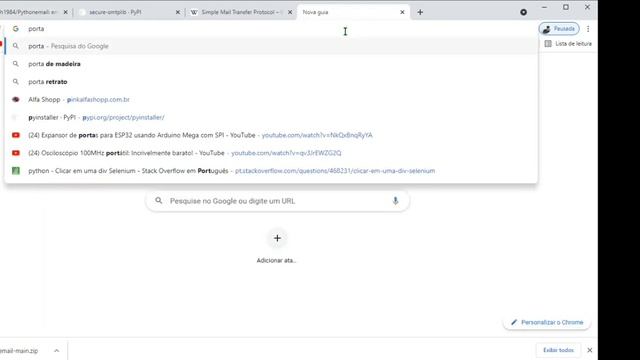This screenshot has height=360, width=640.
Task: Click the microphone voice search icon
Action: coord(395,201)
